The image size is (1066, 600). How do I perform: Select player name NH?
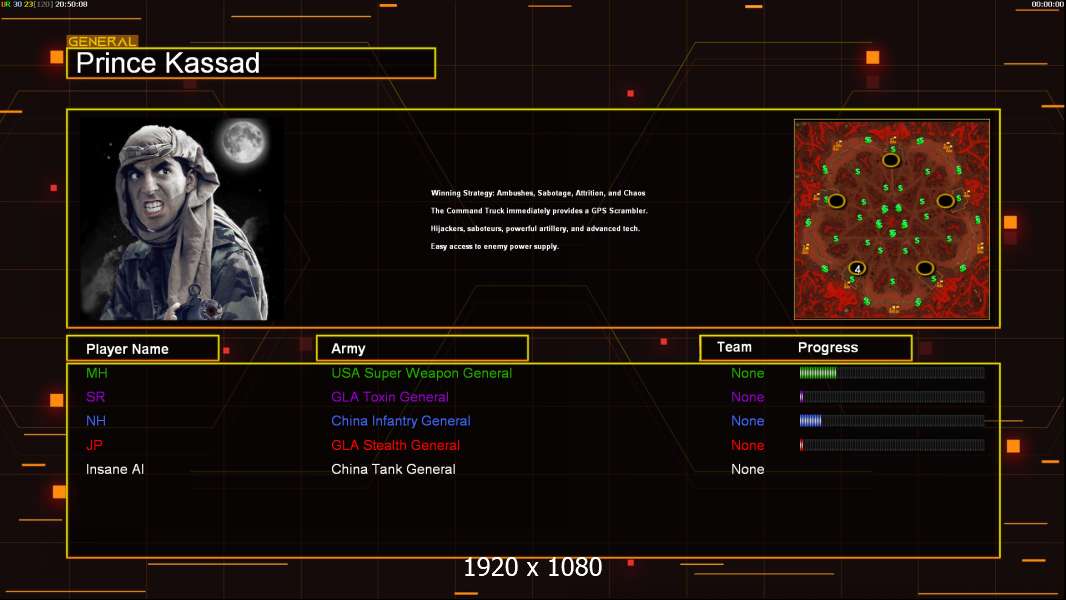coord(96,421)
